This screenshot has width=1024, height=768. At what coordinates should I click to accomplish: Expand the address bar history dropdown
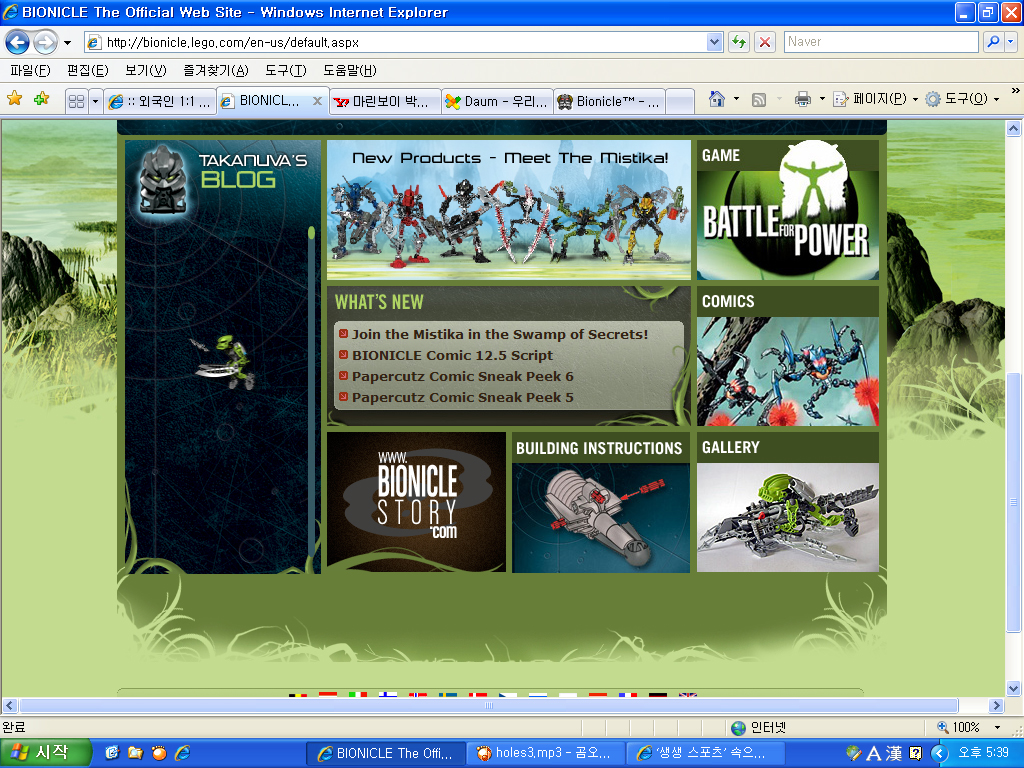coord(714,42)
